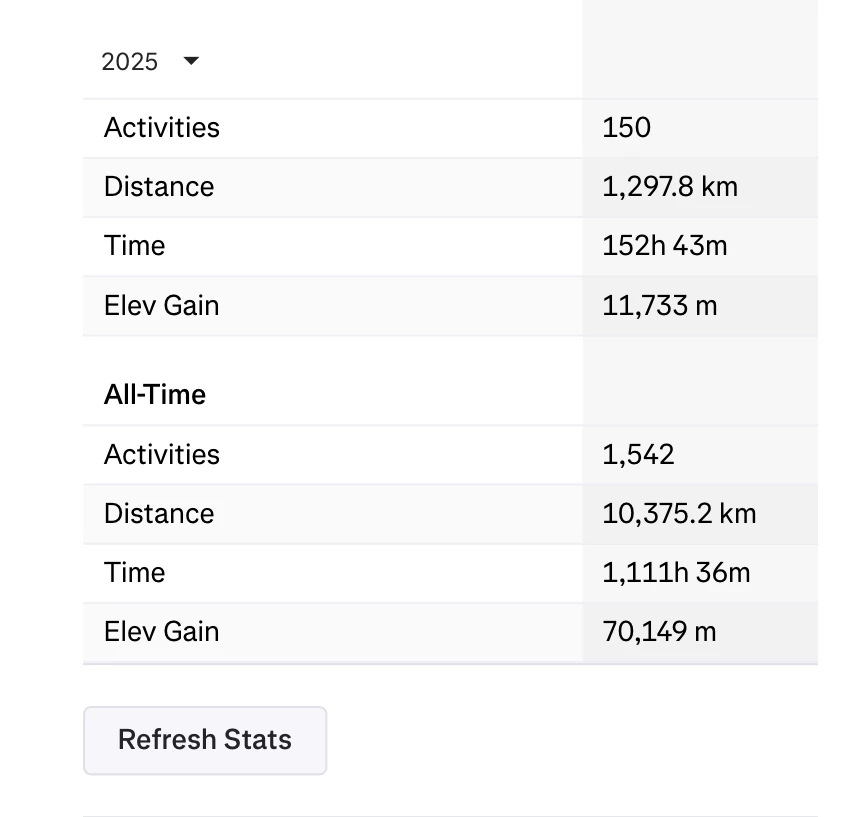Viewport: 852px width, 817px height.
Task: Click the 11,733 m elevation value
Action: tap(660, 305)
